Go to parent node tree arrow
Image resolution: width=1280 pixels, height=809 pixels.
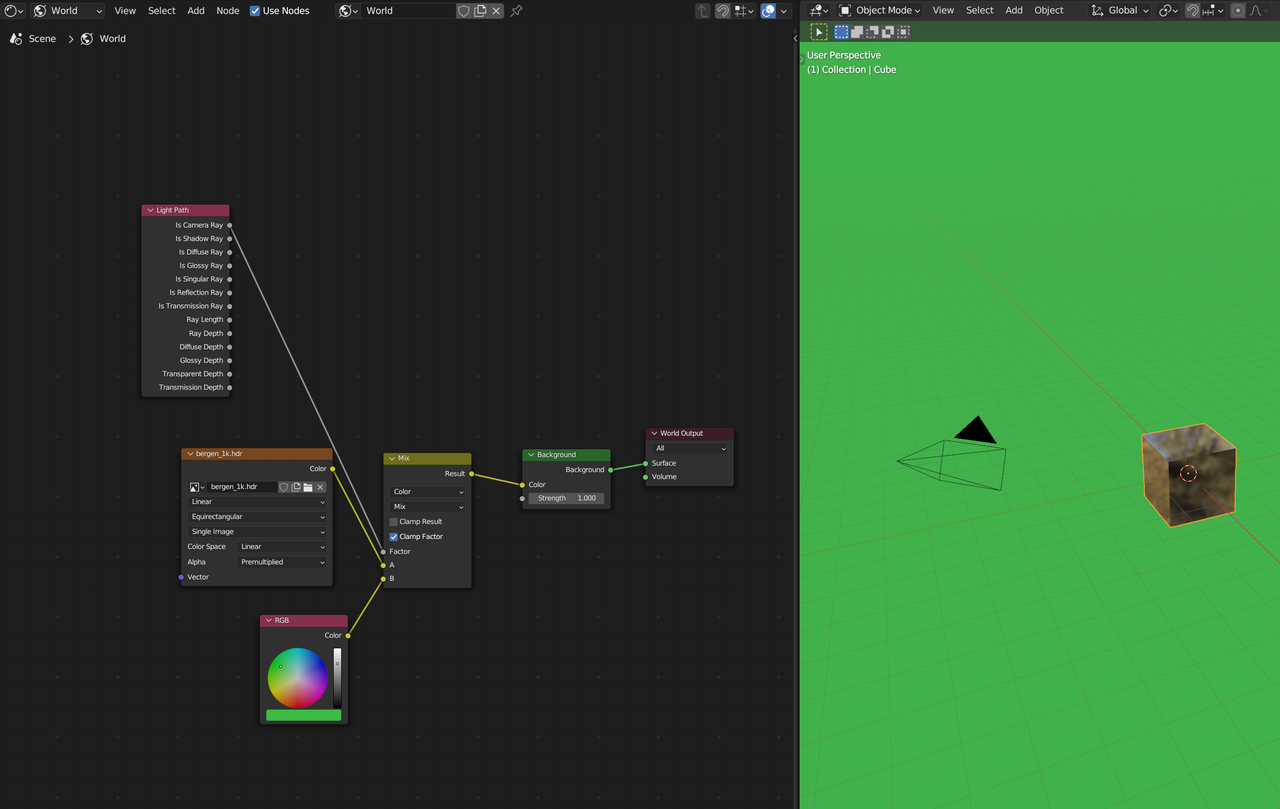(702, 11)
